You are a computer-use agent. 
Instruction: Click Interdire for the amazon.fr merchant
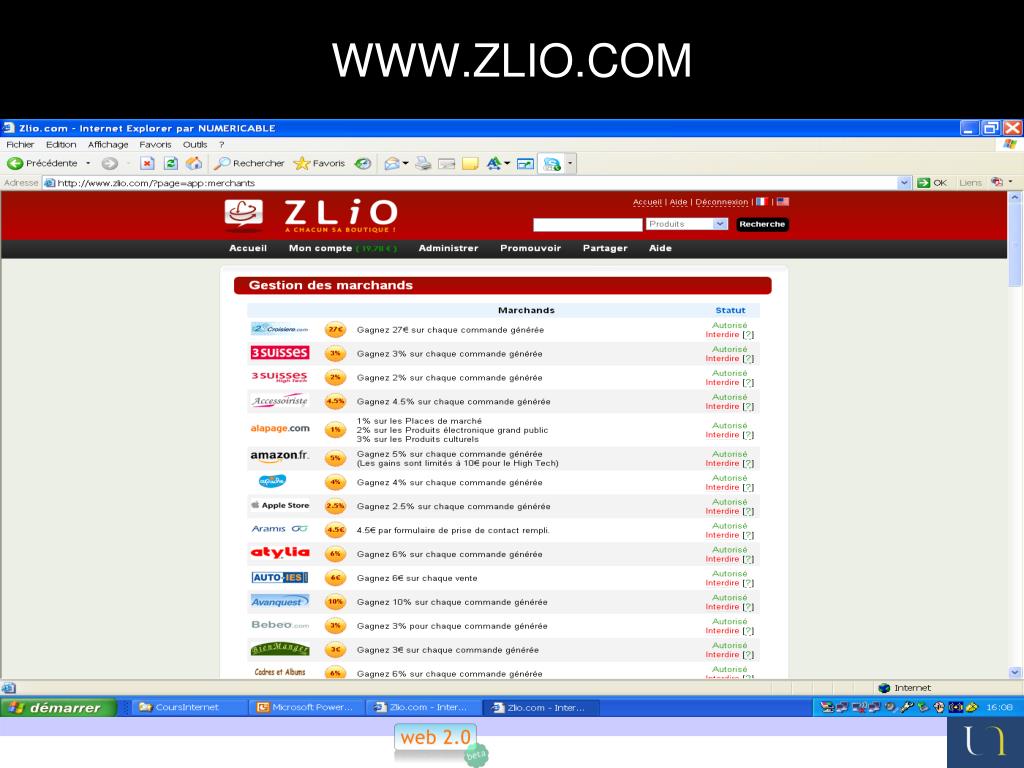point(722,464)
